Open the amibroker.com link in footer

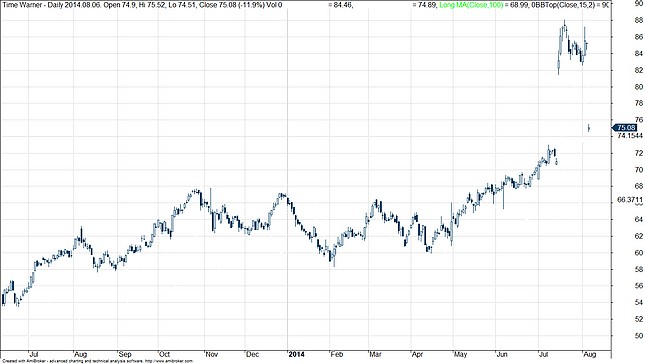(x=168, y=361)
